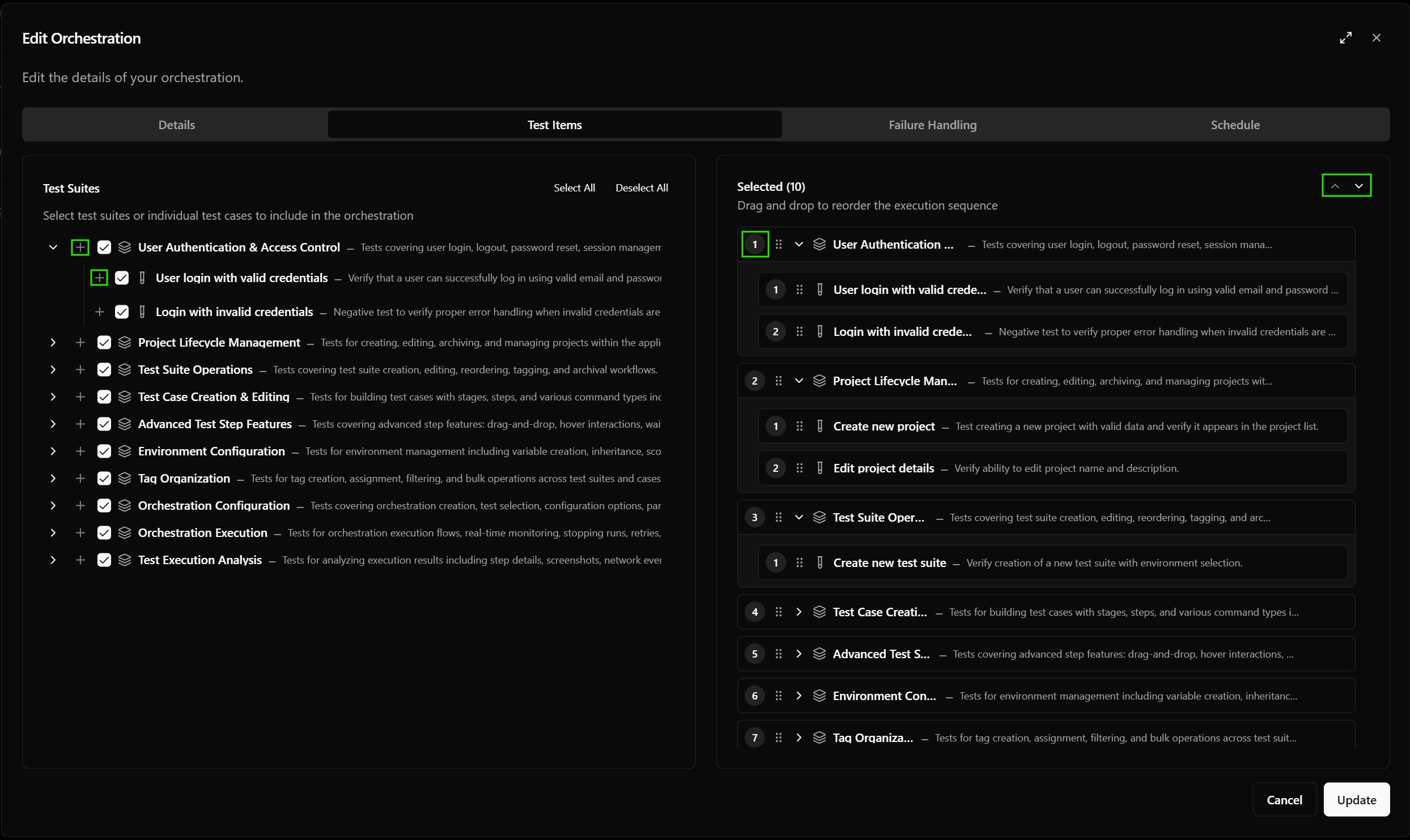Select Test Execution Analysis suite name

199,560
